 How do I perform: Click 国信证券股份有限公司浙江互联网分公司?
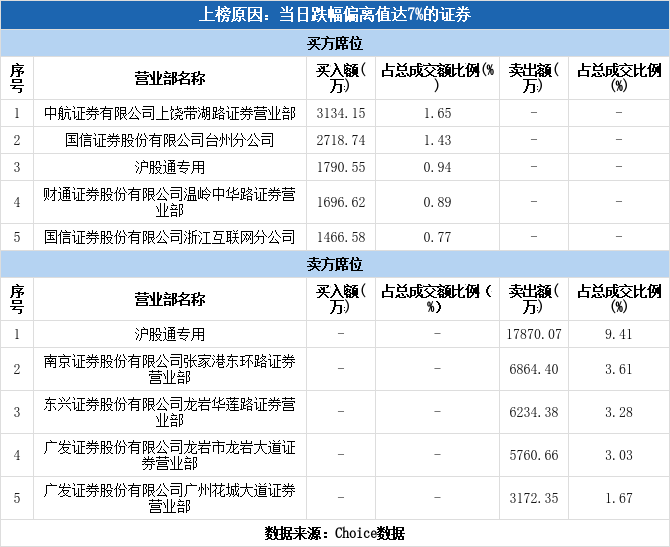tap(170, 237)
